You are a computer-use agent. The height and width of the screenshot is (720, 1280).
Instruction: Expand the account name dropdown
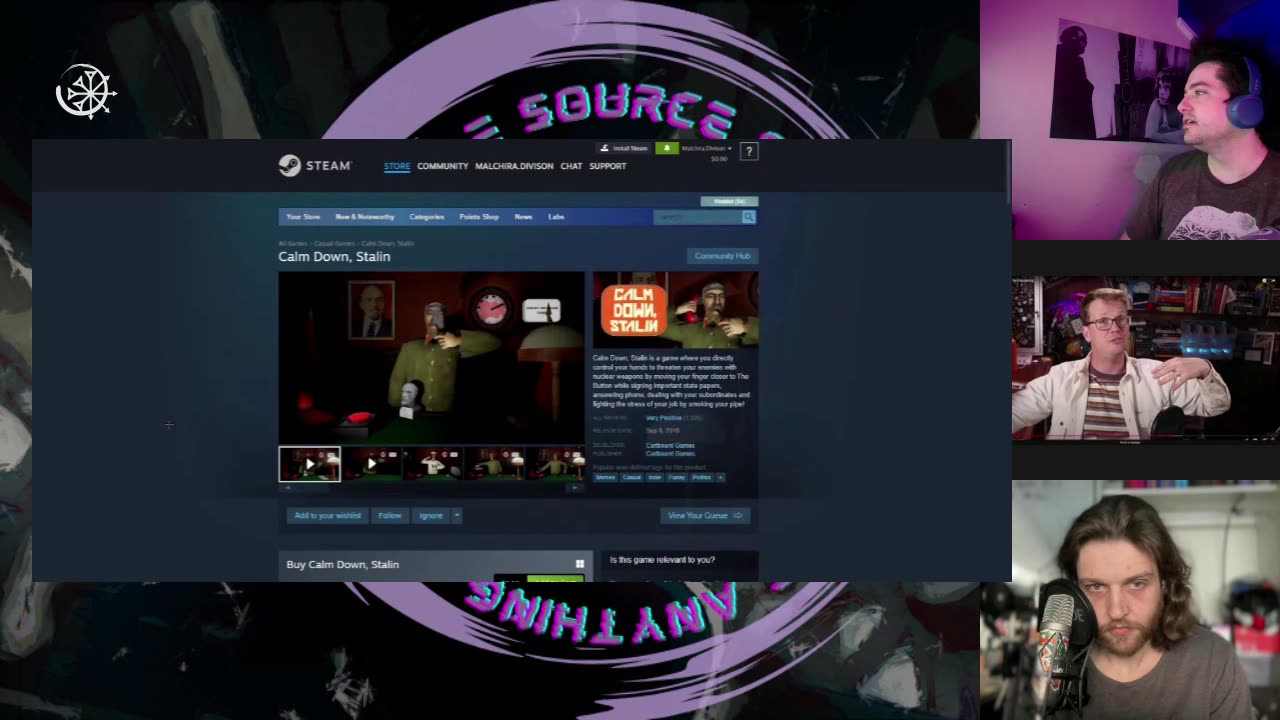pyautogui.click(x=706, y=148)
